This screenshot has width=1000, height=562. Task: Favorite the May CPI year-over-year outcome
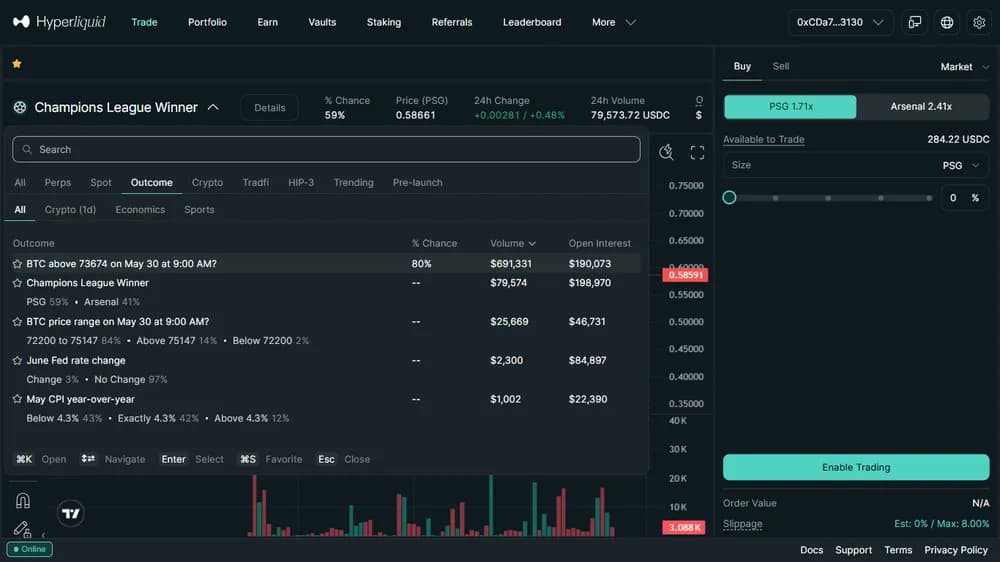pyautogui.click(x=17, y=399)
